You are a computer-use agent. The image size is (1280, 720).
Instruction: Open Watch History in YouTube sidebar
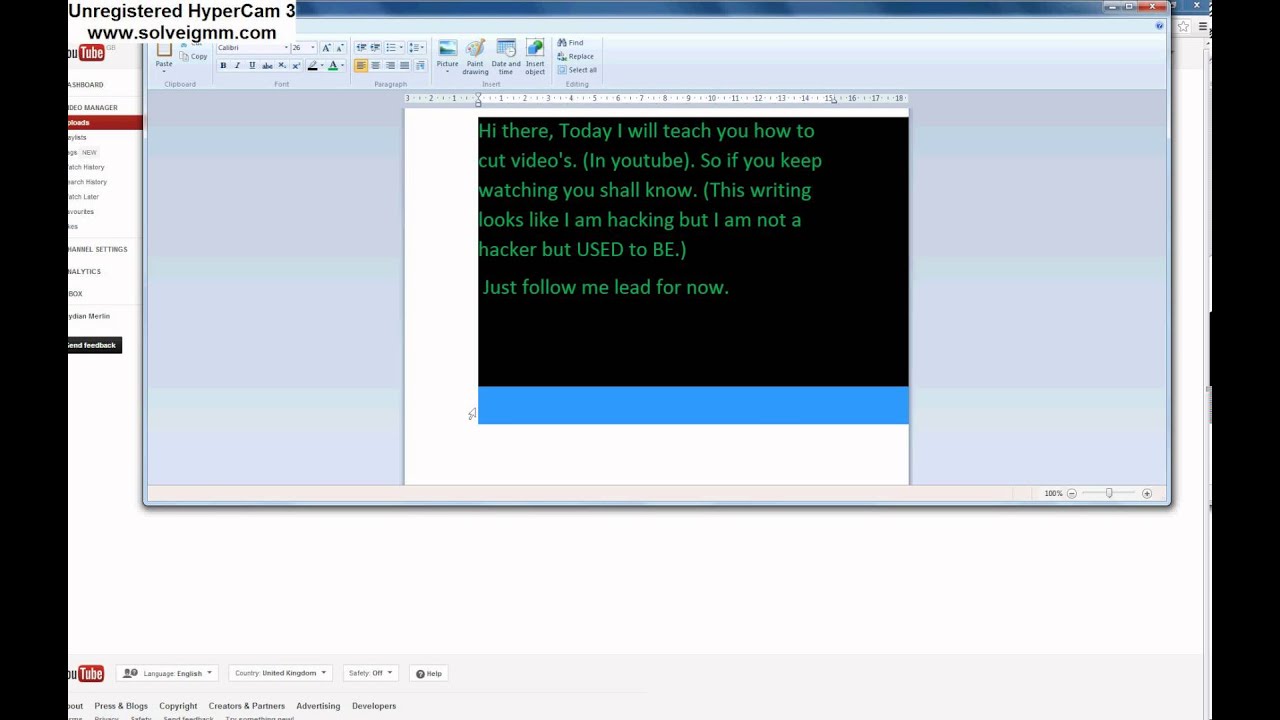point(87,167)
